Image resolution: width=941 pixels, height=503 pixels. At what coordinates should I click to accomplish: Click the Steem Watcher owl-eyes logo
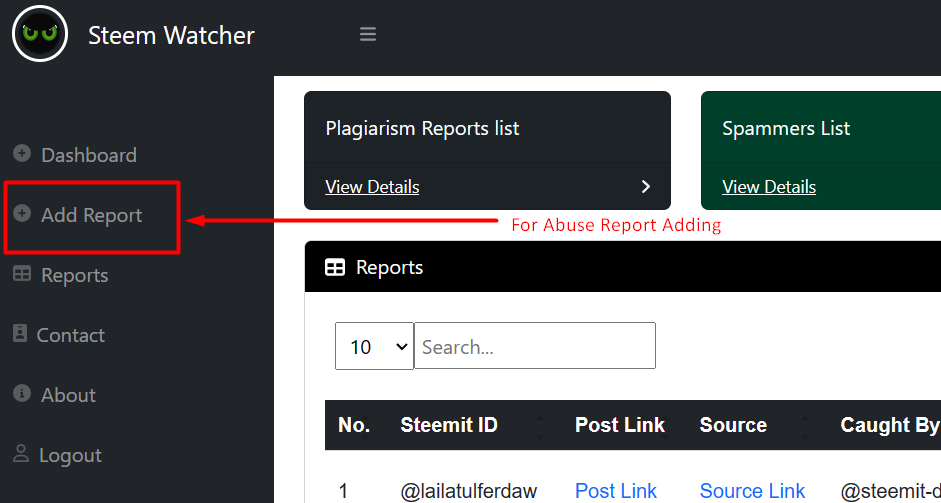click(x=40, y=34)
